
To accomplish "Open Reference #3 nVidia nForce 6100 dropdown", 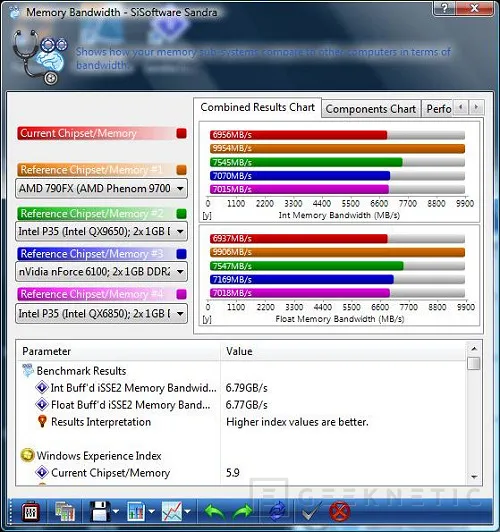I will point(101,272).
